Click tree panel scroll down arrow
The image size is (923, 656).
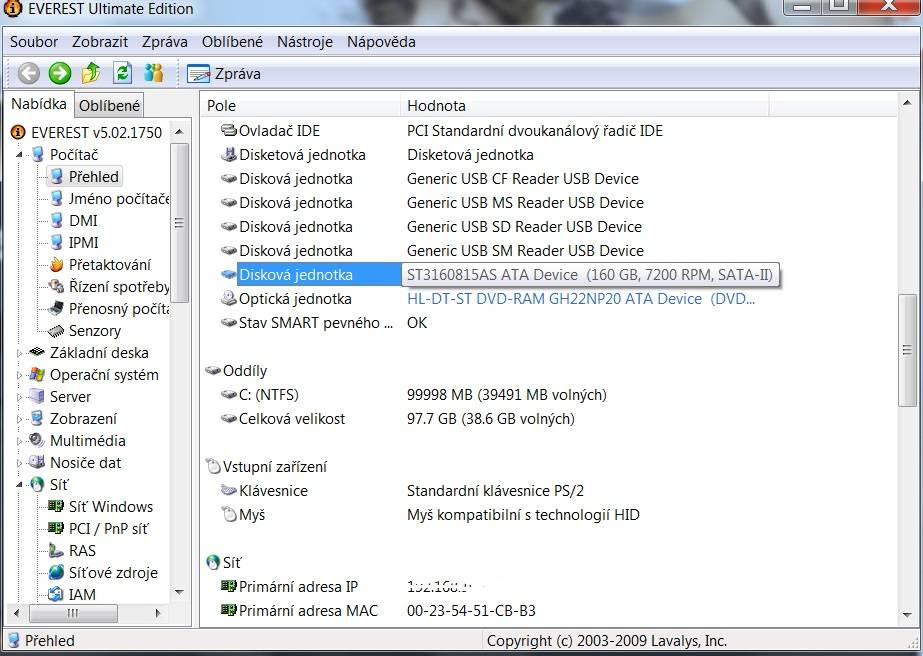pos(180,592)
